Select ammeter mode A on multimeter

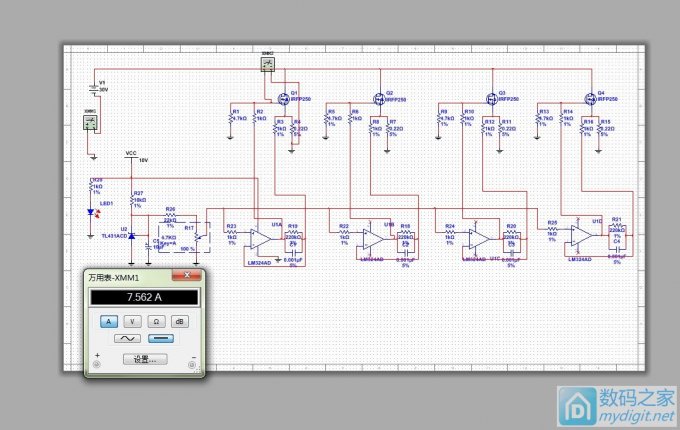coord(108,322)
